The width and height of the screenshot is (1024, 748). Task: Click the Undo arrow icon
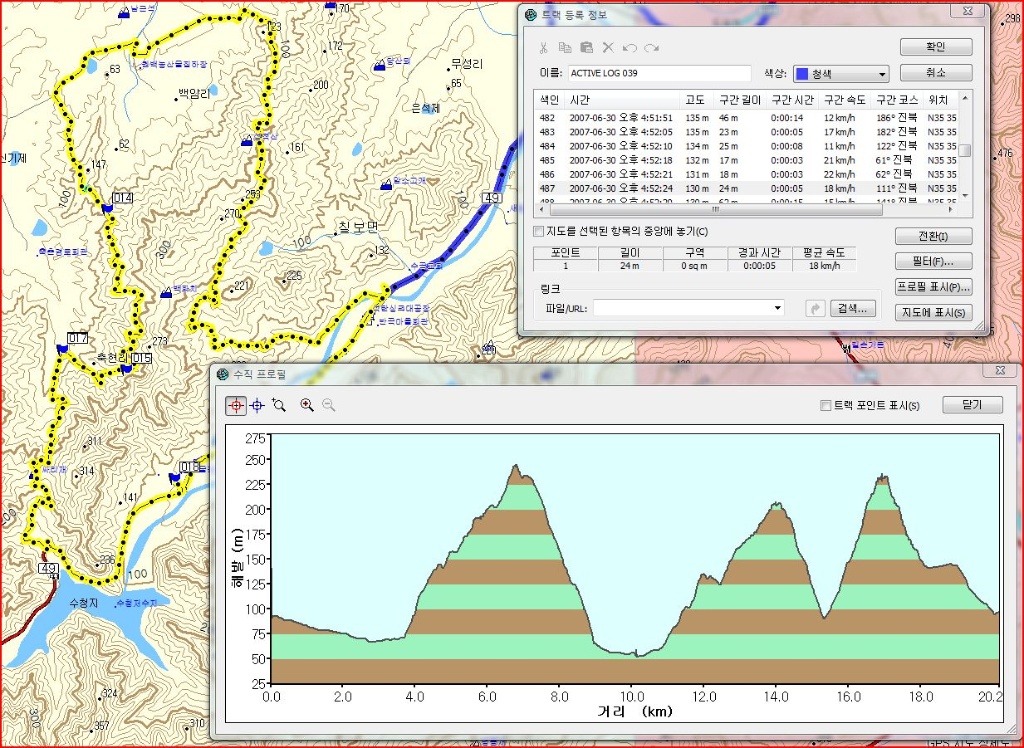(x=630, y=48)
